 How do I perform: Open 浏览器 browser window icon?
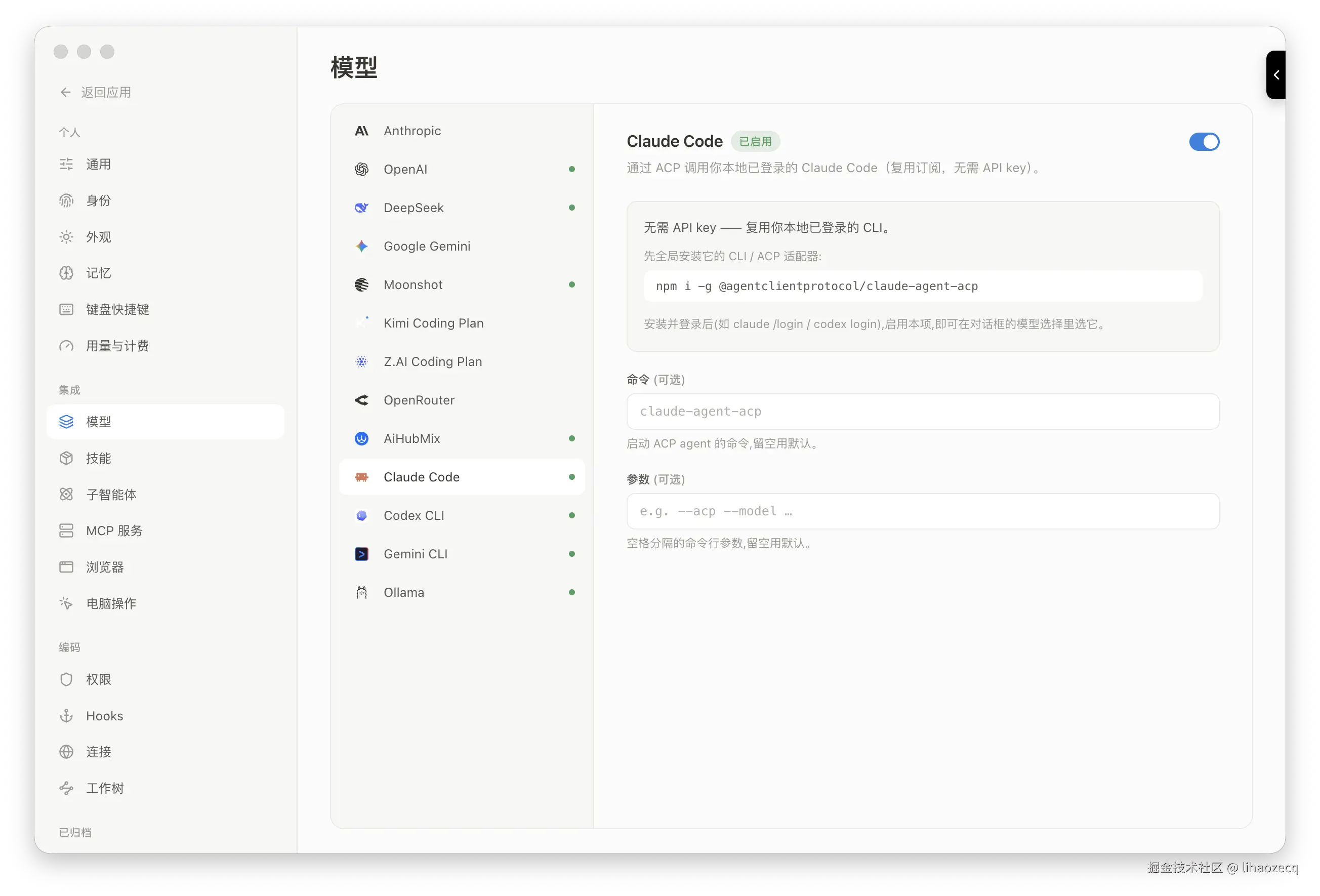pyautogui.click(x=66, y=567)
